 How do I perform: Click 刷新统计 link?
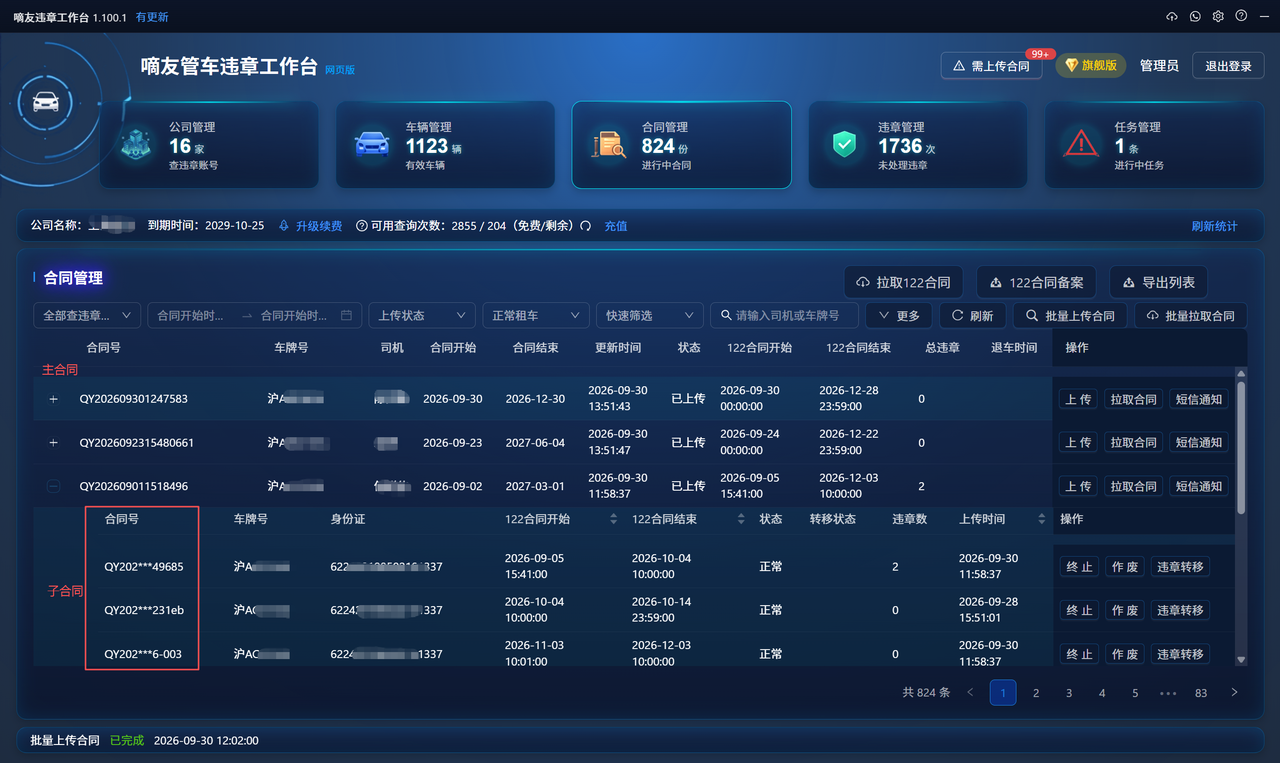(x=1214, y=226)
